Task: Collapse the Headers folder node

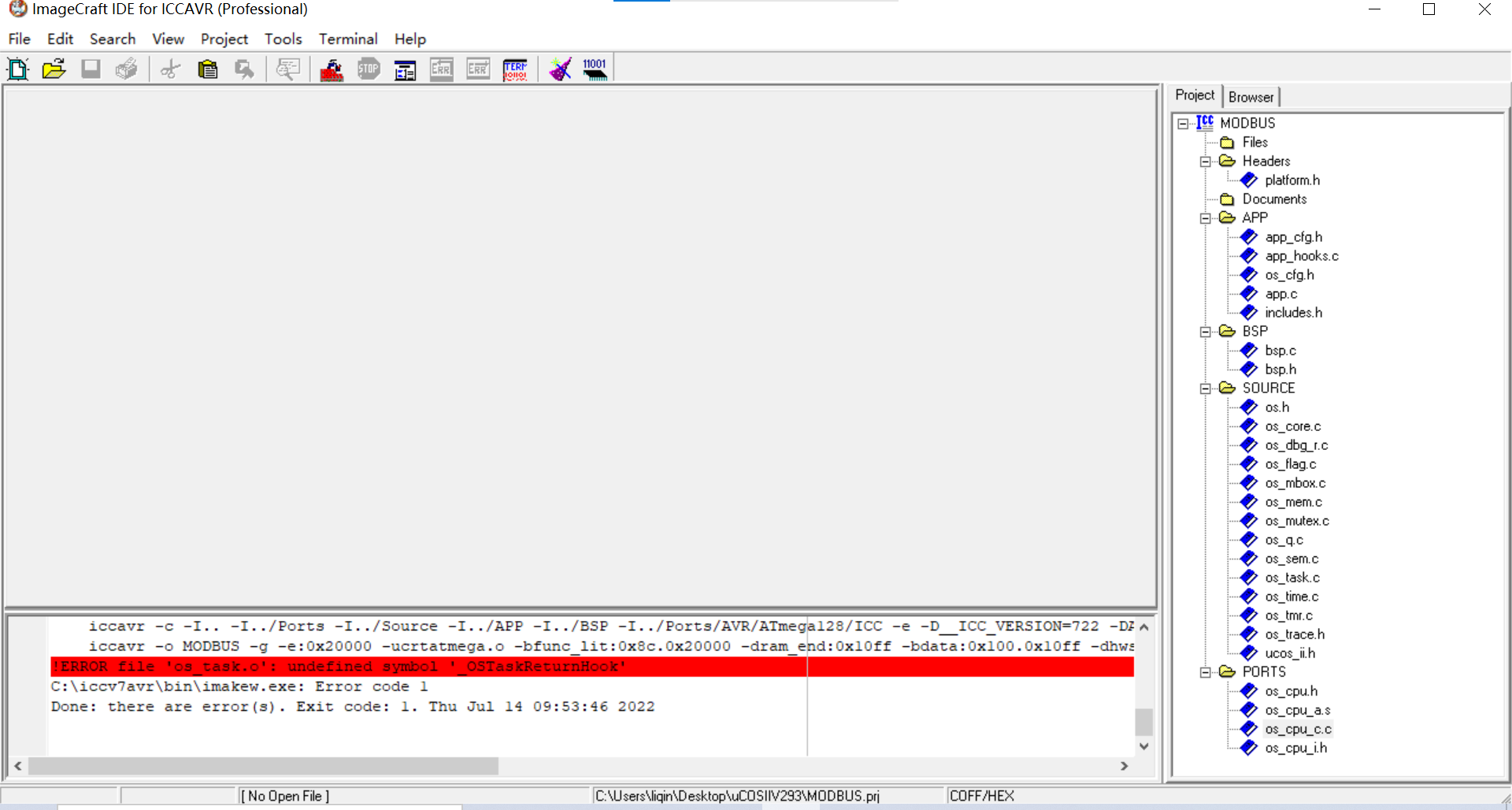Action: [x=1205, y=162]
